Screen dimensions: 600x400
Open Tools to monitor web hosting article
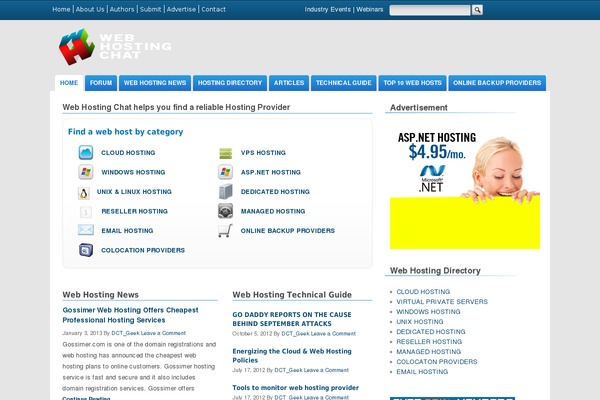tap(295, 388)
